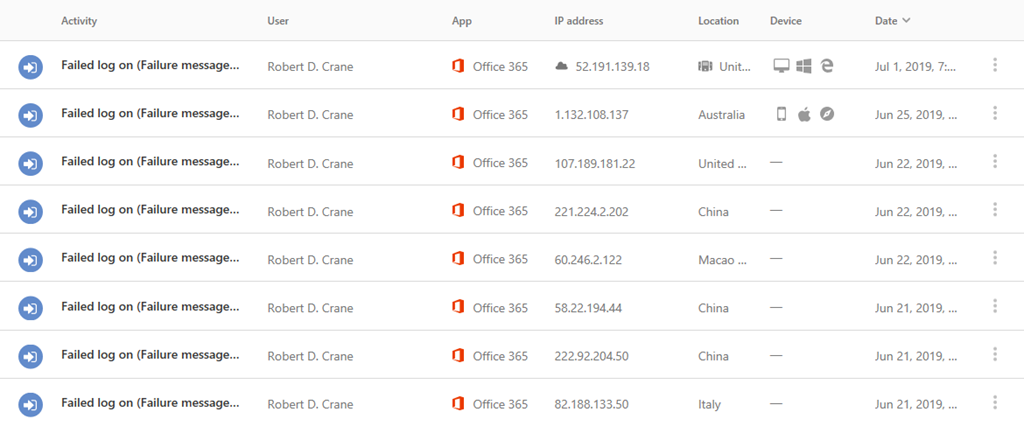Image resolution: width=1024 pixels, height=426 pixels.
Task: Click the IP address 222.92.204.50
Action: [x=591, y=356]
